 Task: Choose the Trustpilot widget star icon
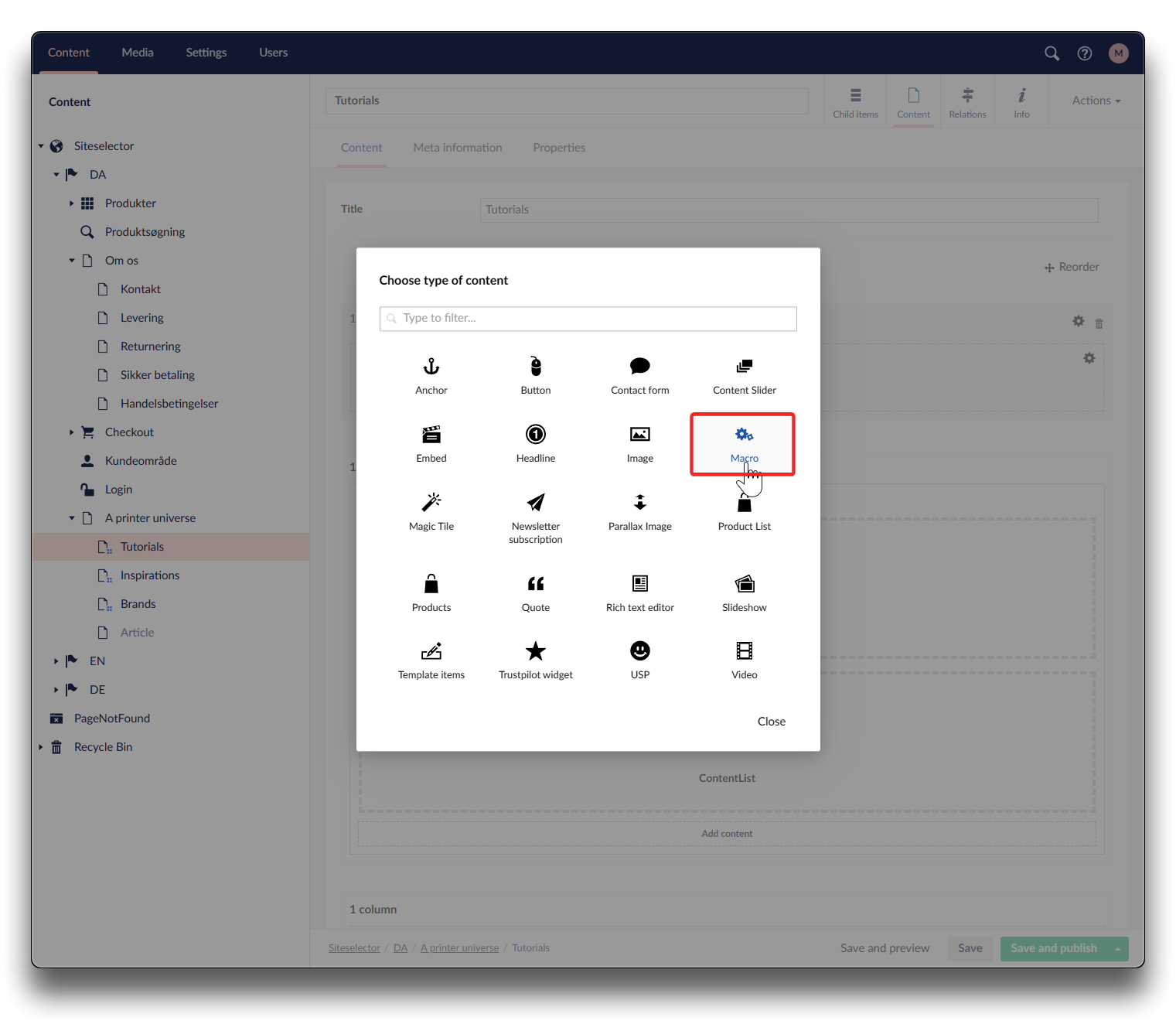point(536,651)
